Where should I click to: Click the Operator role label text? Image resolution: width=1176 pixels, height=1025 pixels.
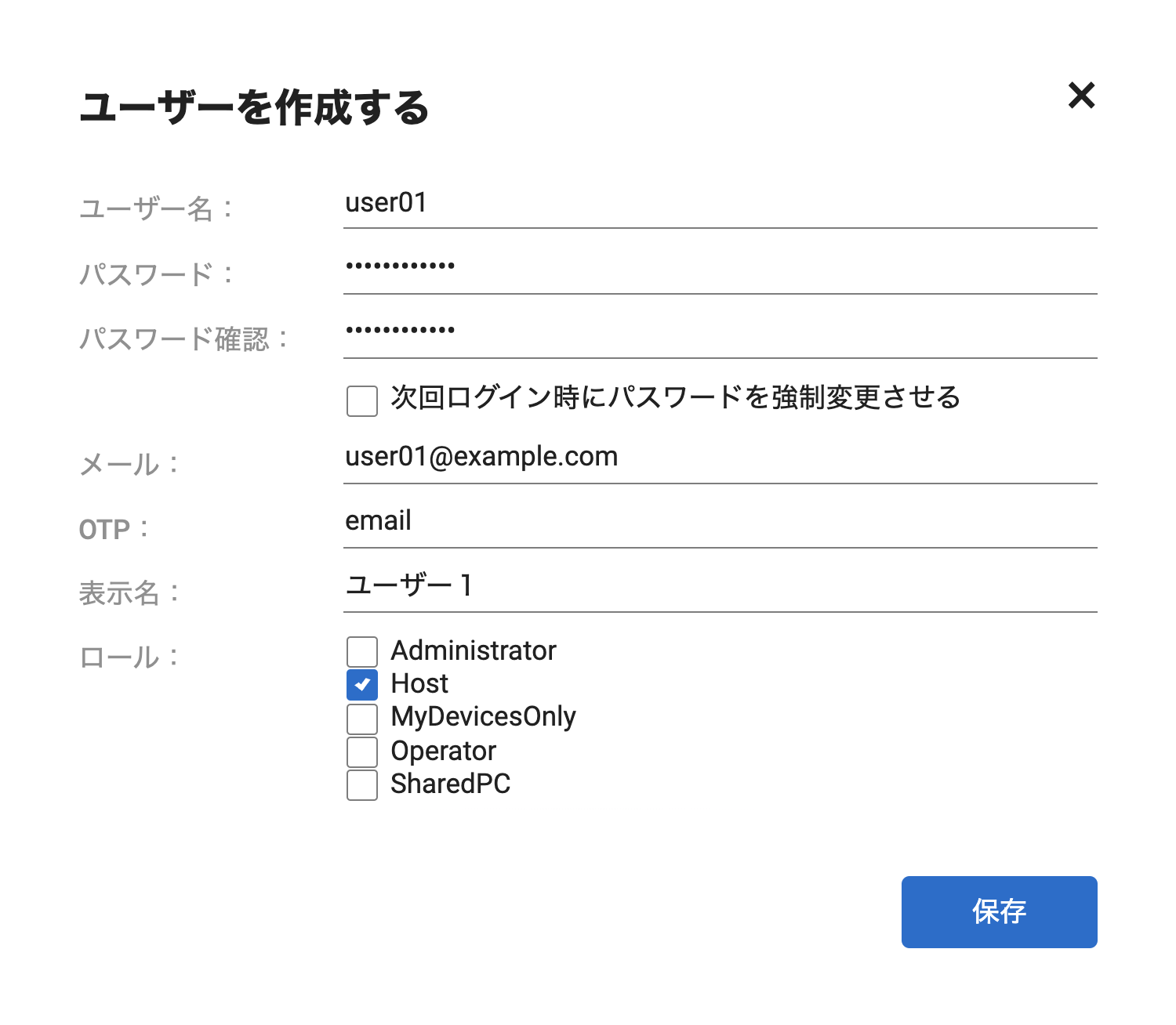point(443,752)
